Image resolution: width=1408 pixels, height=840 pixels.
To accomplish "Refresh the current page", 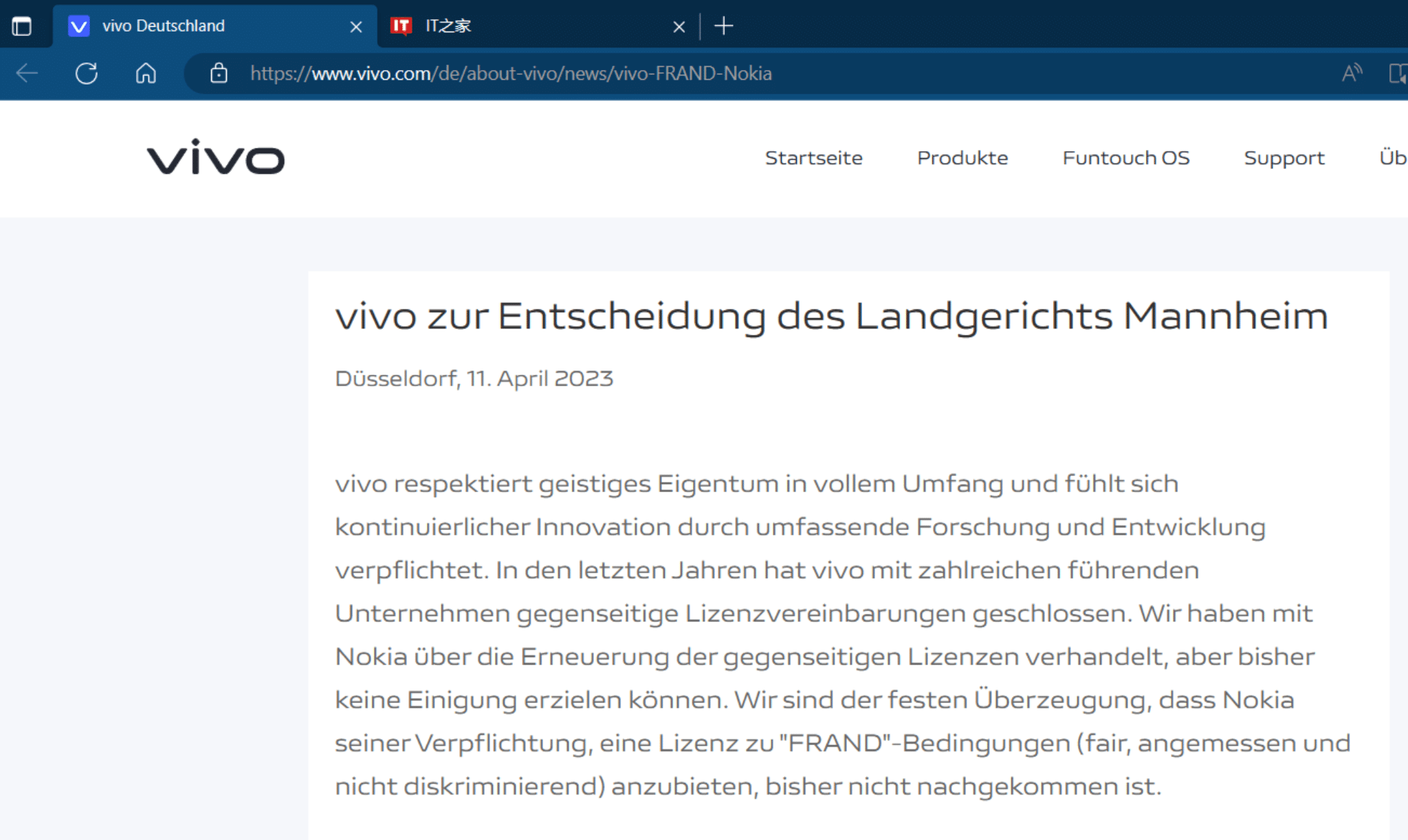I will [87, 73].
